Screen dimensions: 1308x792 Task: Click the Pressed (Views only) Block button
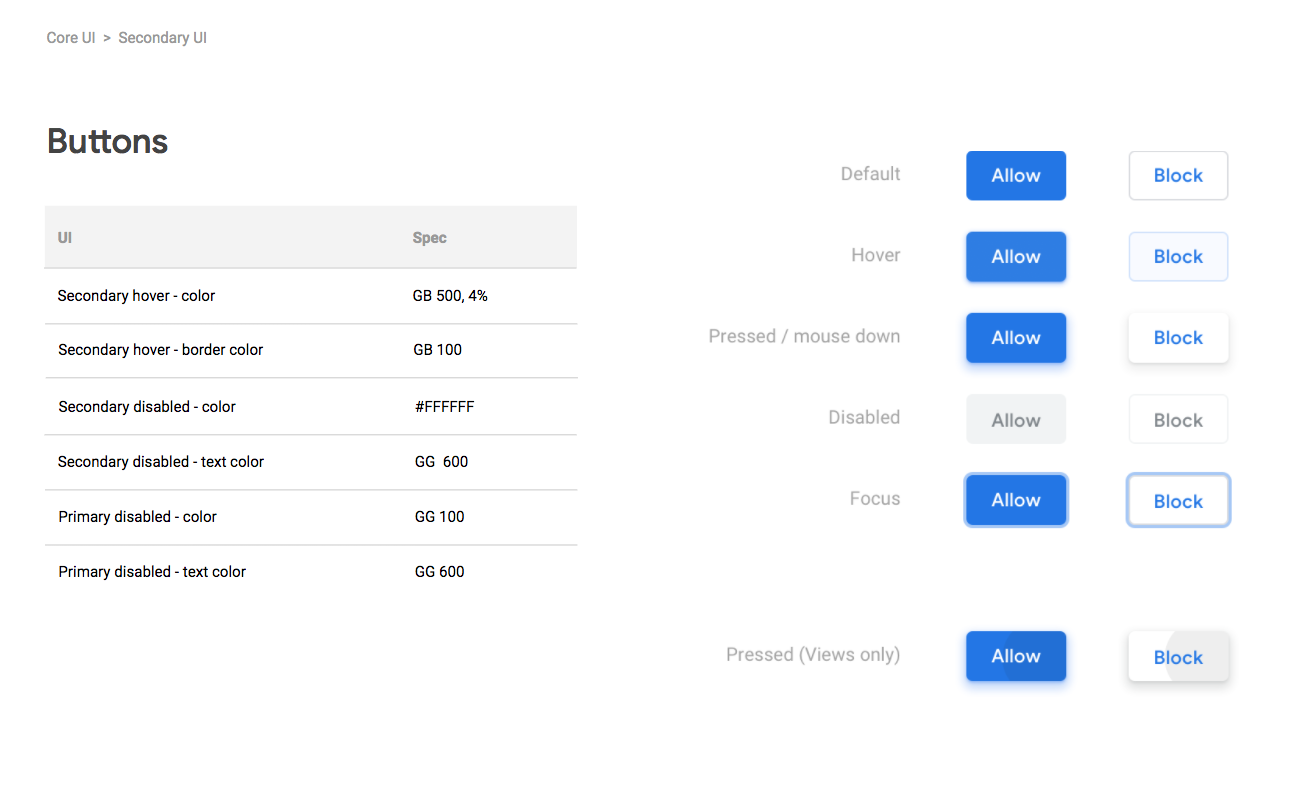click(1178, 657)
